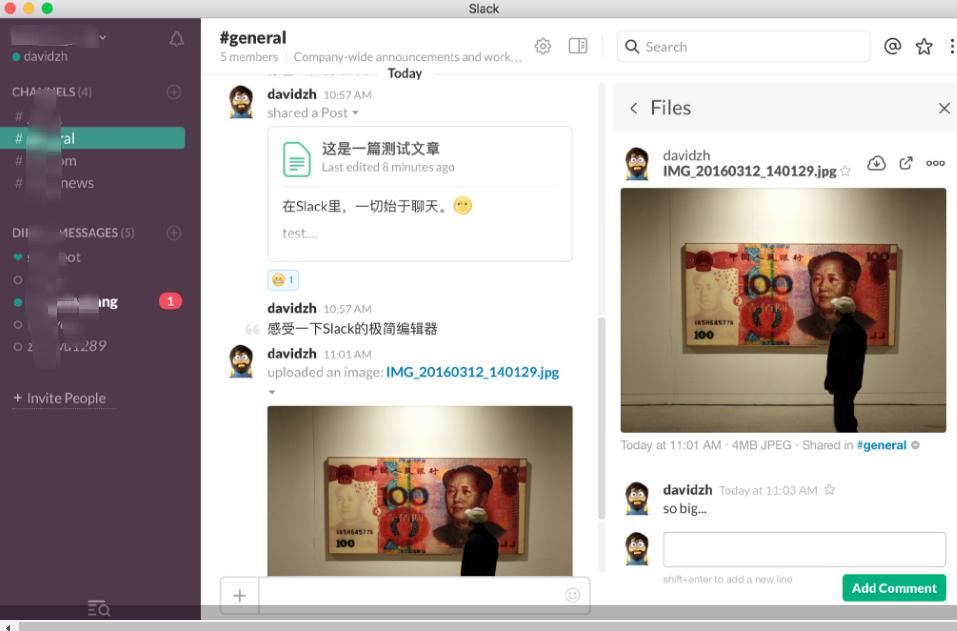Open the file's overflow menu (ooo)
Screen dimensions: 957x631
point(936,164)
